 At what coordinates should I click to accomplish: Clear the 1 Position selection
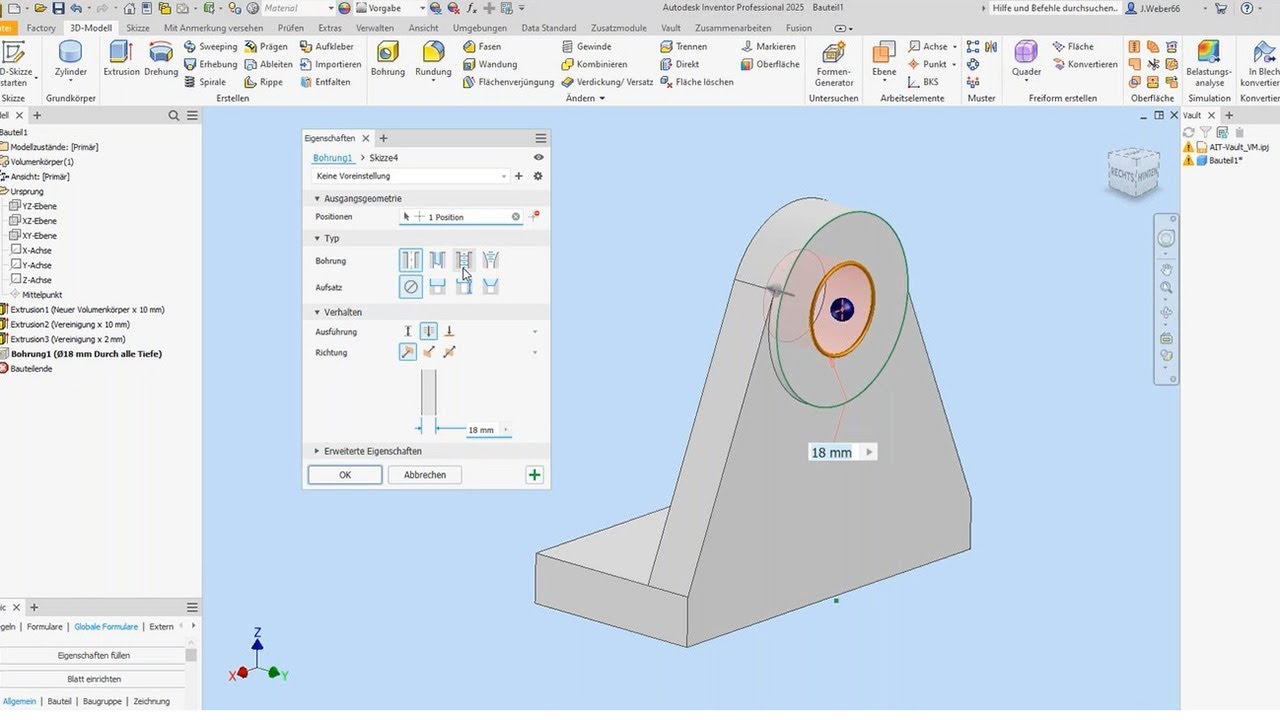516,217
